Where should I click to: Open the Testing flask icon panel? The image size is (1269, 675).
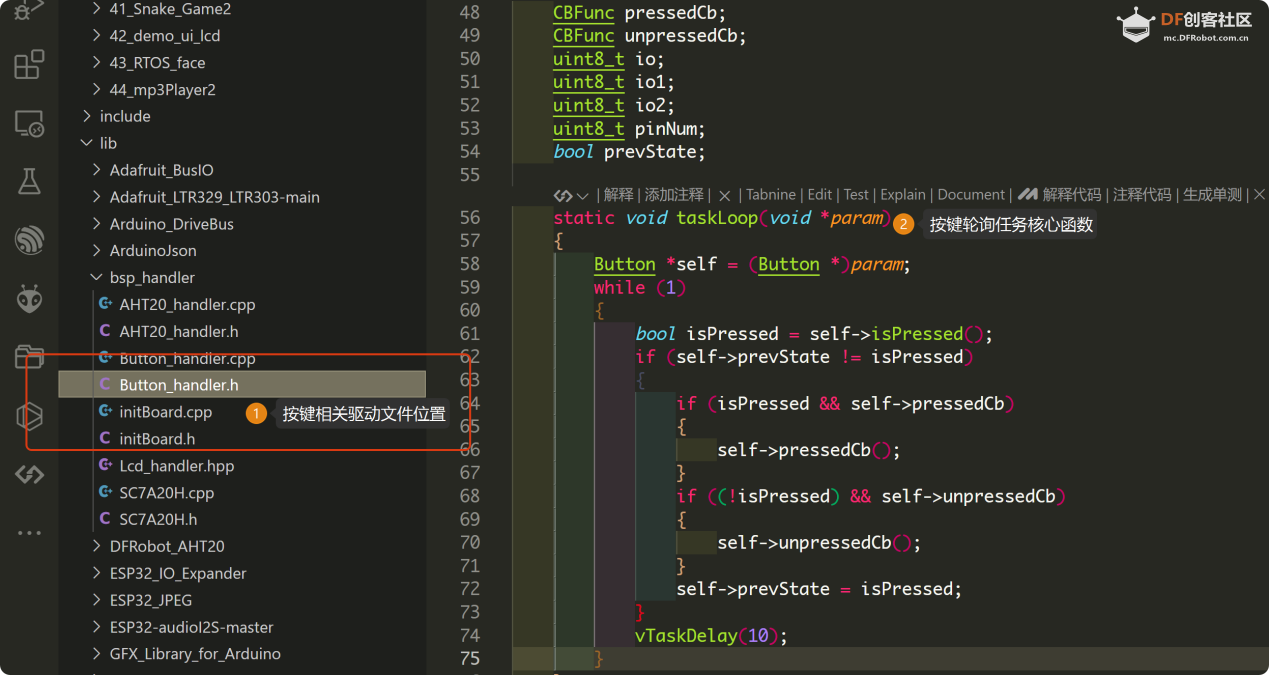point(29,182)
